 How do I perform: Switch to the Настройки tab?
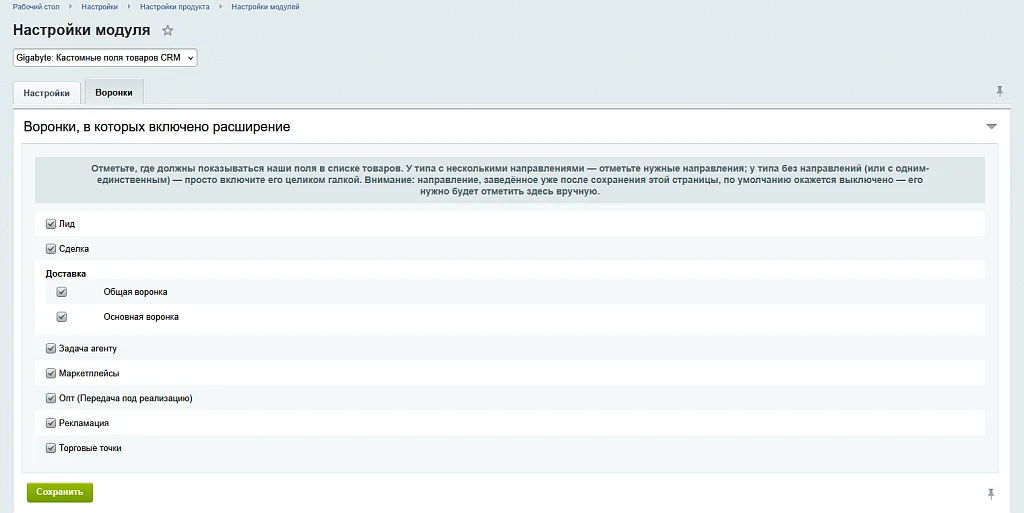(46, 93)
